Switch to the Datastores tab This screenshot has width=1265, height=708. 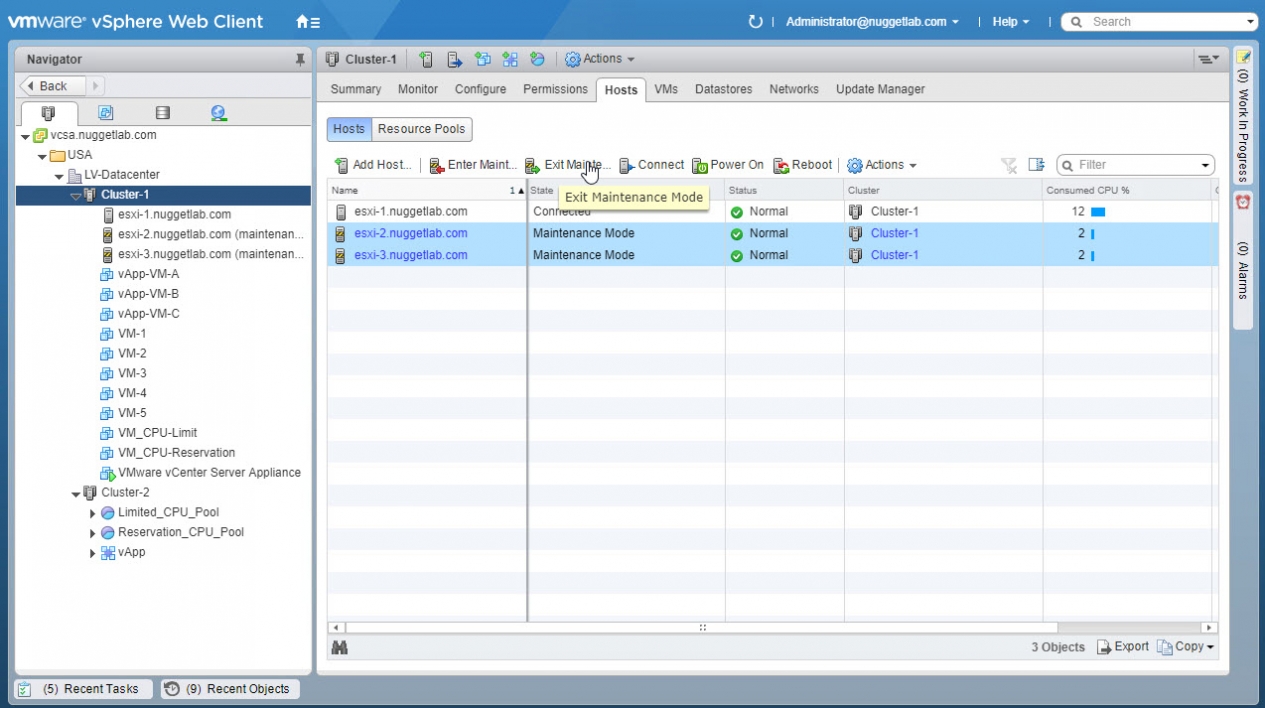click(723, 89)
